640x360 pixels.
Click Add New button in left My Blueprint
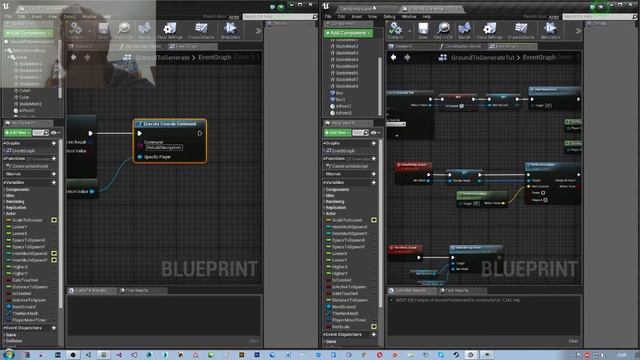click(x=18, y=133)
